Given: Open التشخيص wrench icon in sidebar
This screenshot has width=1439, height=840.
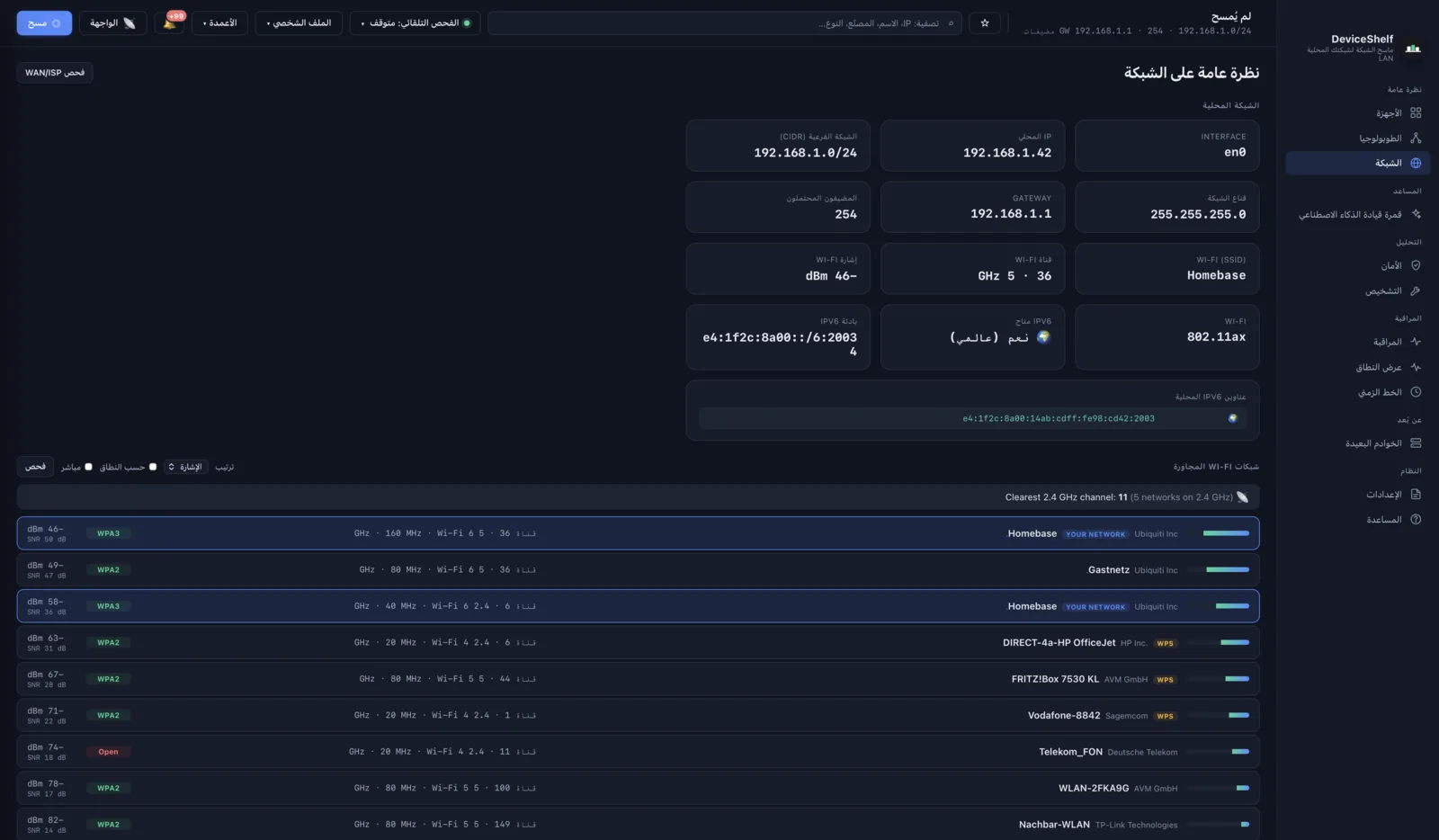Looking at the screenshot, I should [1416, 290].
